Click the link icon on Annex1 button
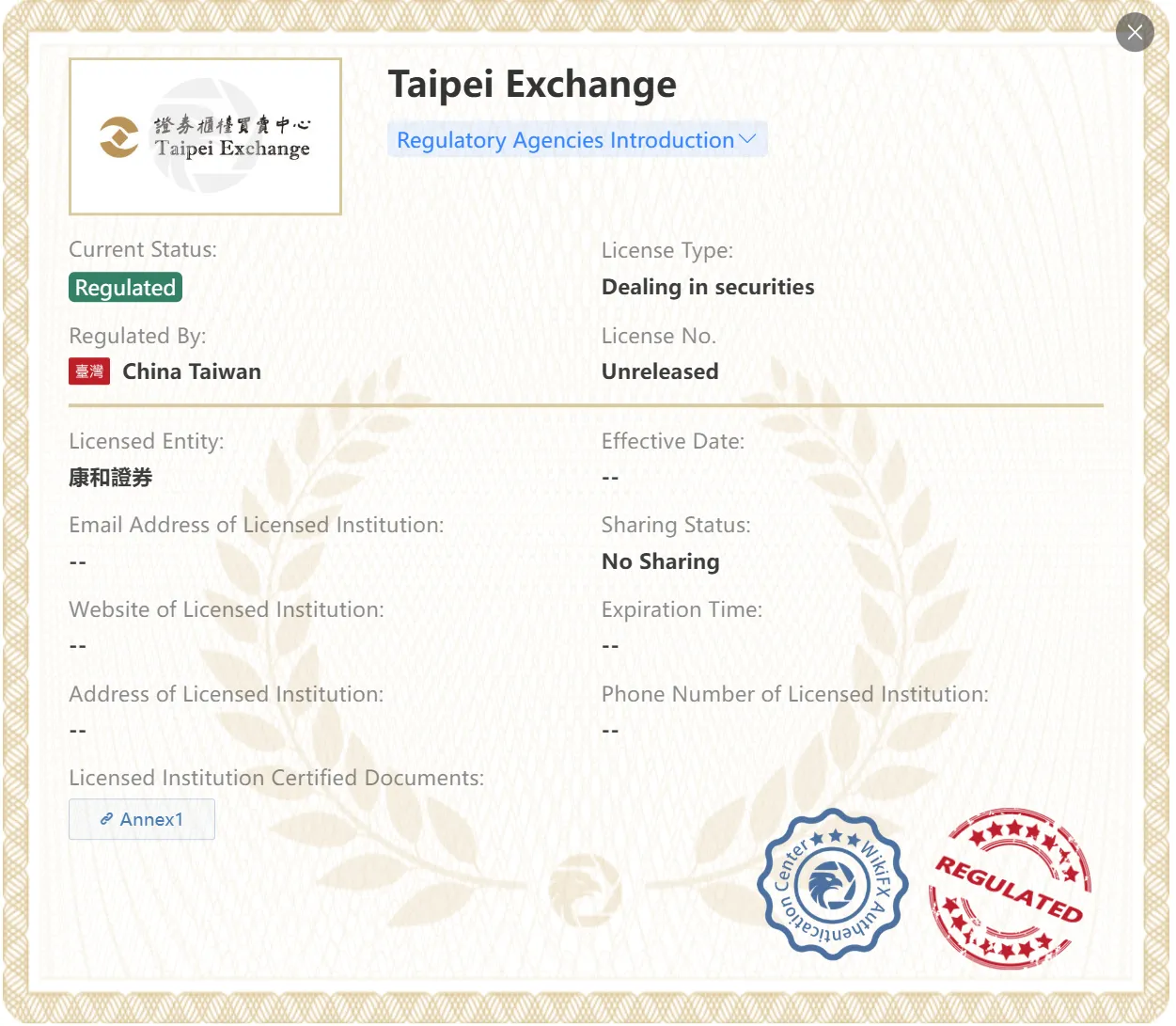 coord(107,819)
